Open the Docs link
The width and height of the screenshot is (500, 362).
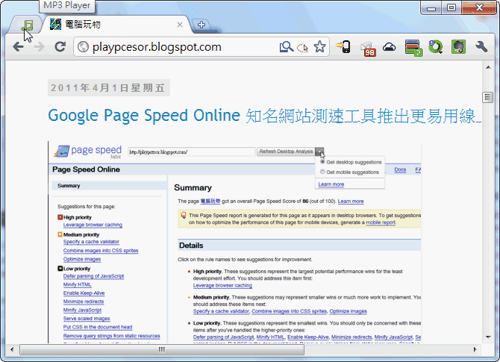[x=400, y=170]
